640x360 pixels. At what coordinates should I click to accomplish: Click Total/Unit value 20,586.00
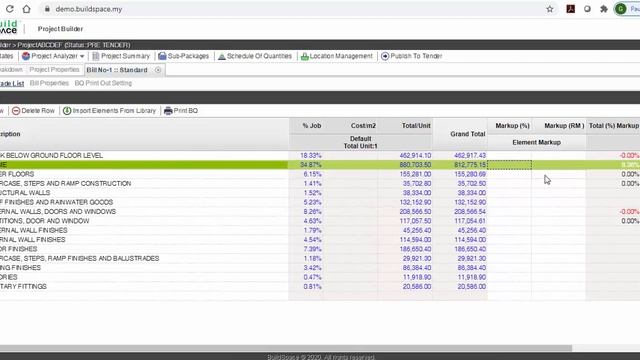[x=417, y=287]
